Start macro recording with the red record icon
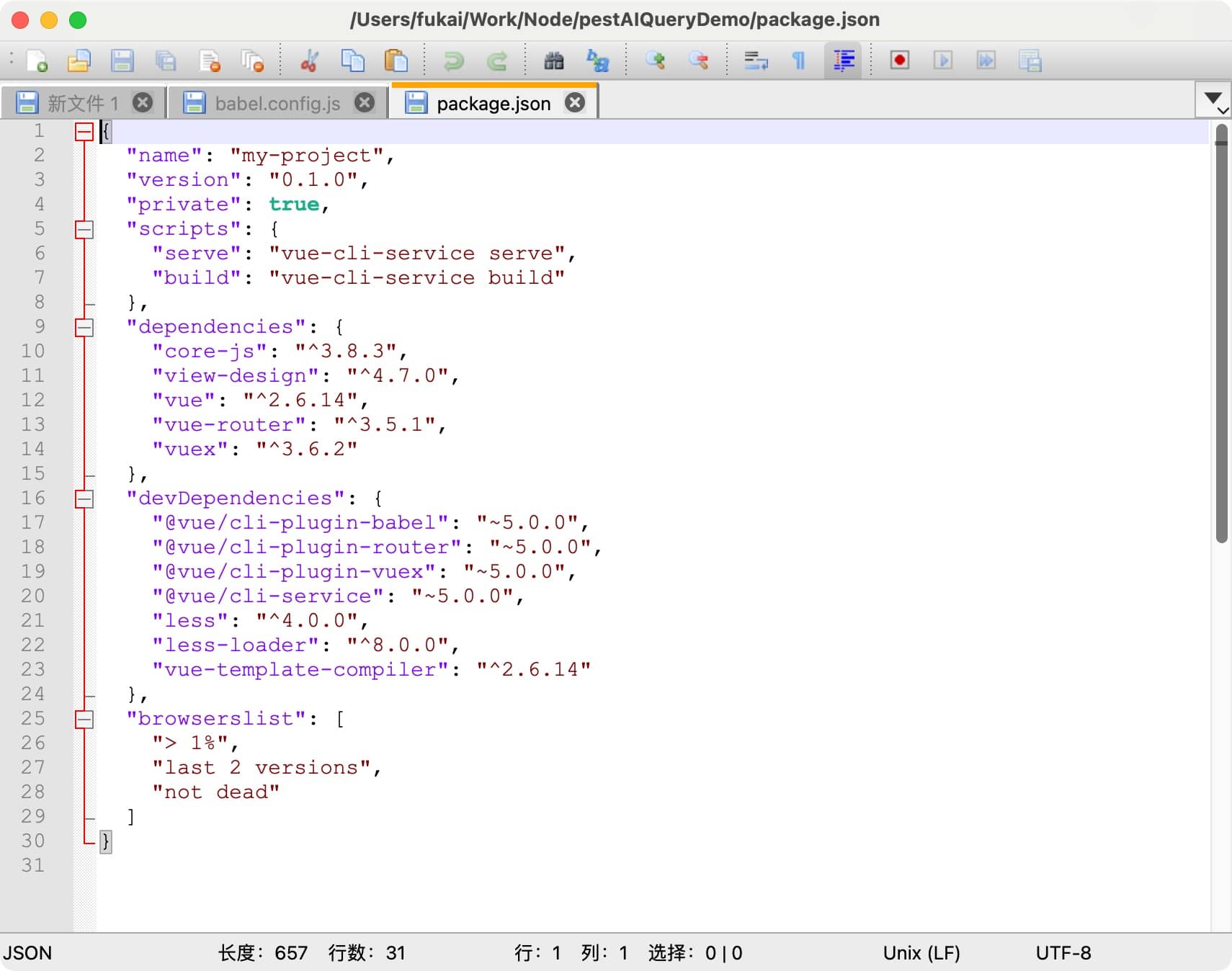This screenshot has height=971, width=1232. 900,61
